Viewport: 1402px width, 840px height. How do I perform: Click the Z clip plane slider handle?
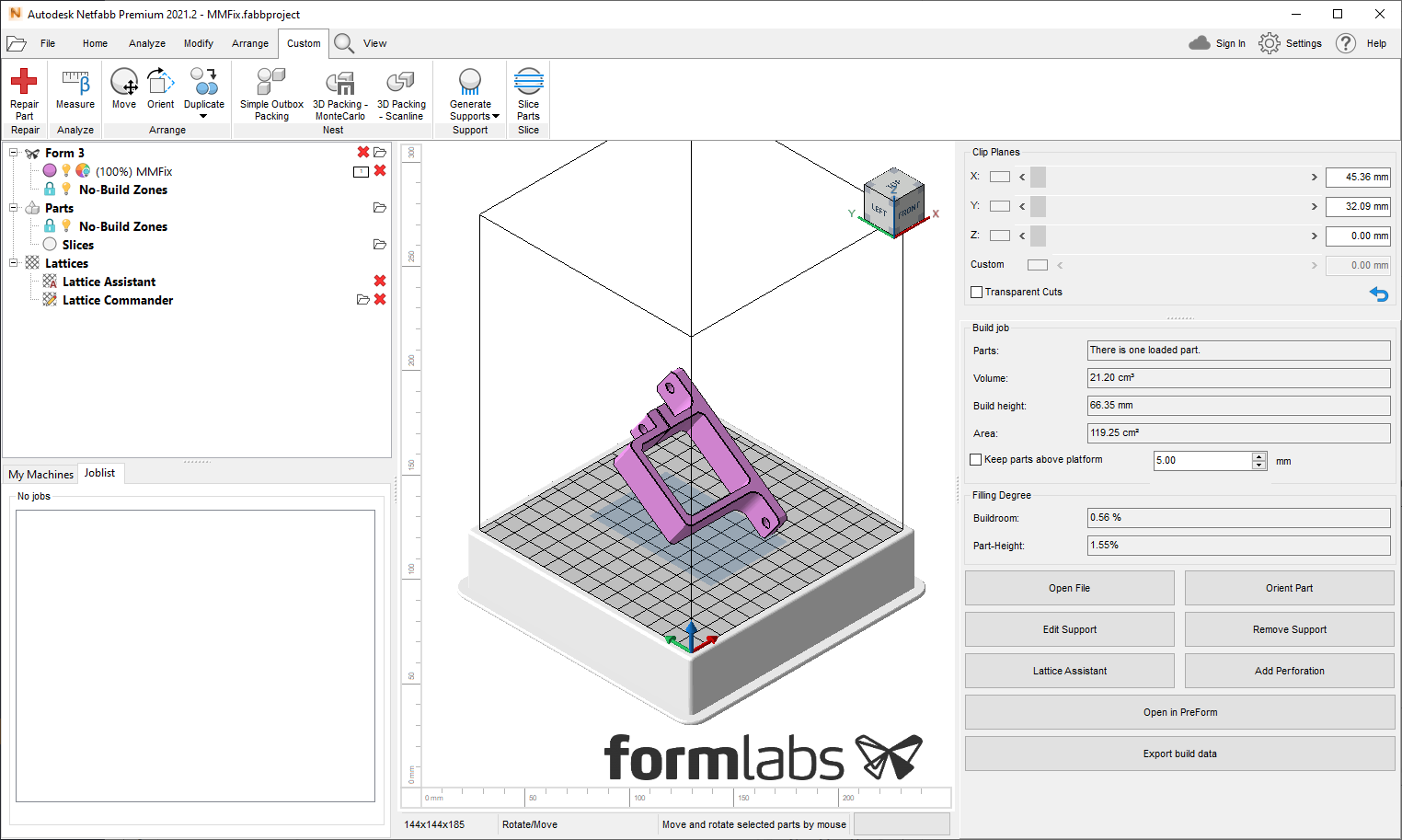pos(1039,236)
